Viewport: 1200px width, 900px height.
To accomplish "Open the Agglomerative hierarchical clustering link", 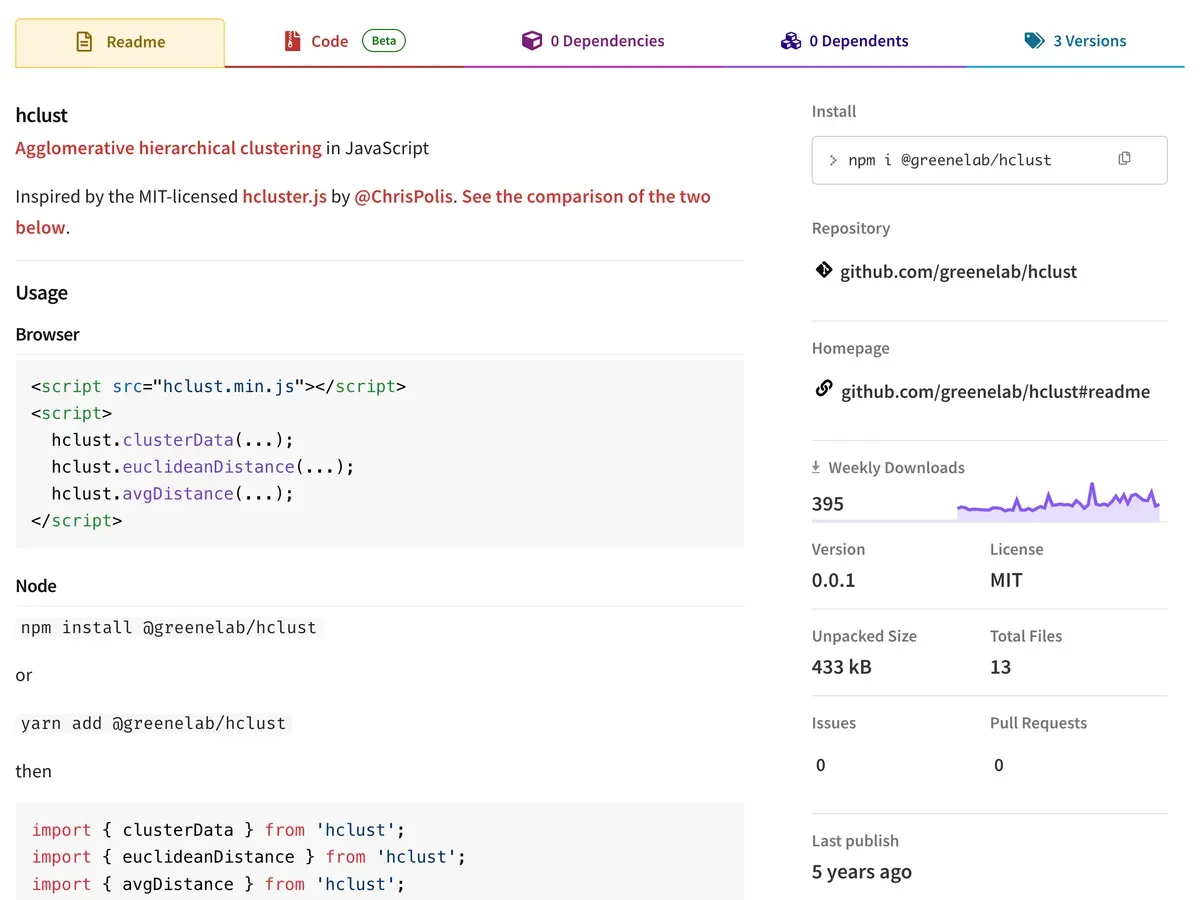I will coord(168,148).
